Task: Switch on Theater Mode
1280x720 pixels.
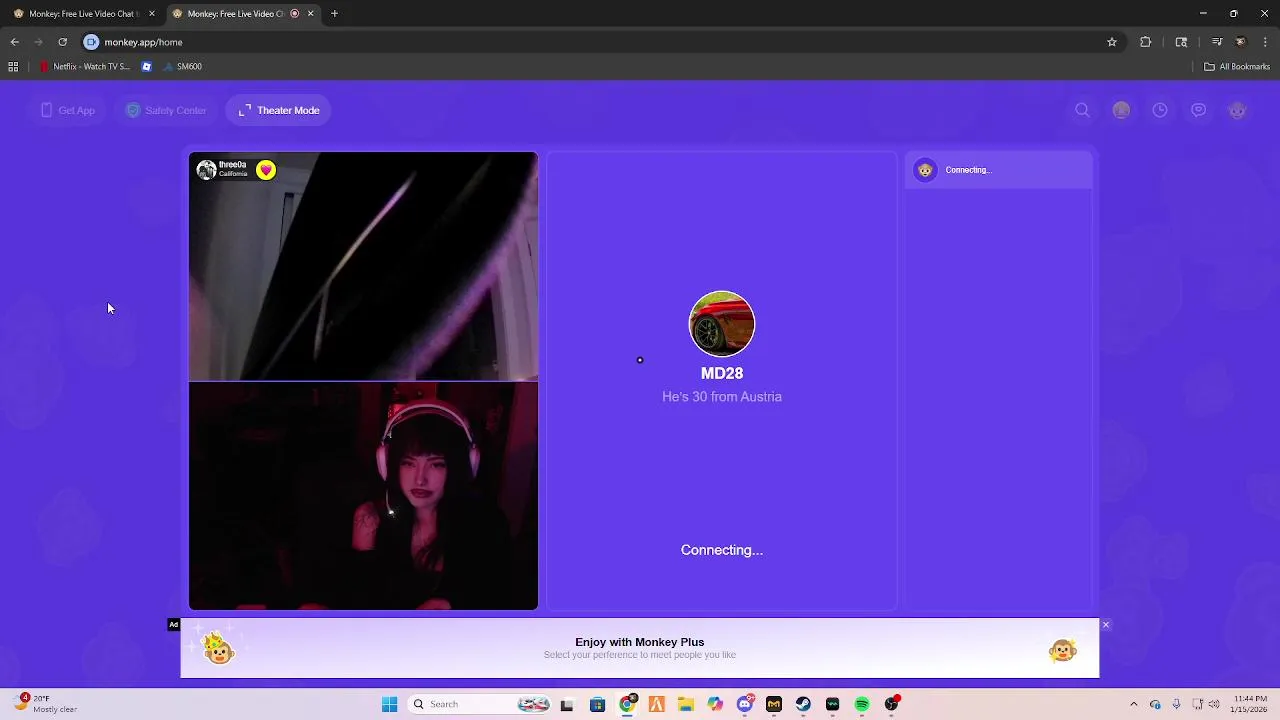Action: point(279,110)
